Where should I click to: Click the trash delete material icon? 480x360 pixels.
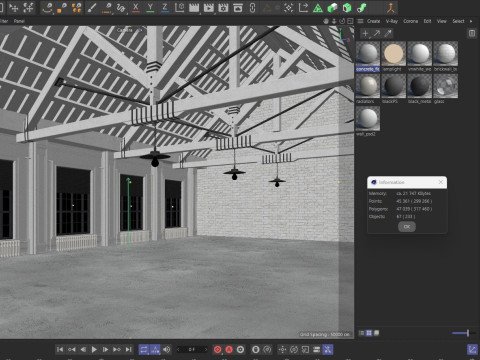click(472, 33)
